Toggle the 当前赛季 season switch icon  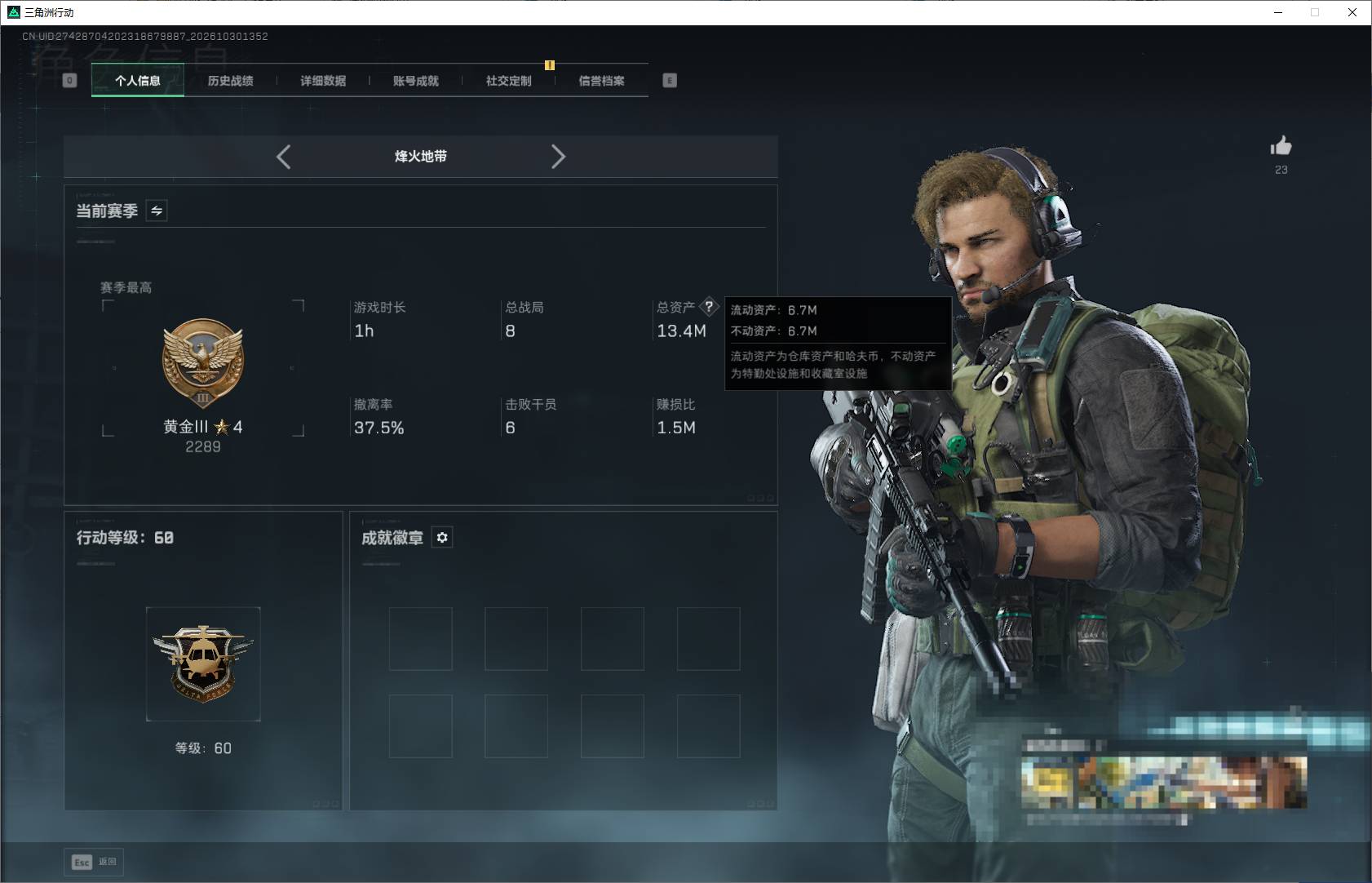(157, 211)
